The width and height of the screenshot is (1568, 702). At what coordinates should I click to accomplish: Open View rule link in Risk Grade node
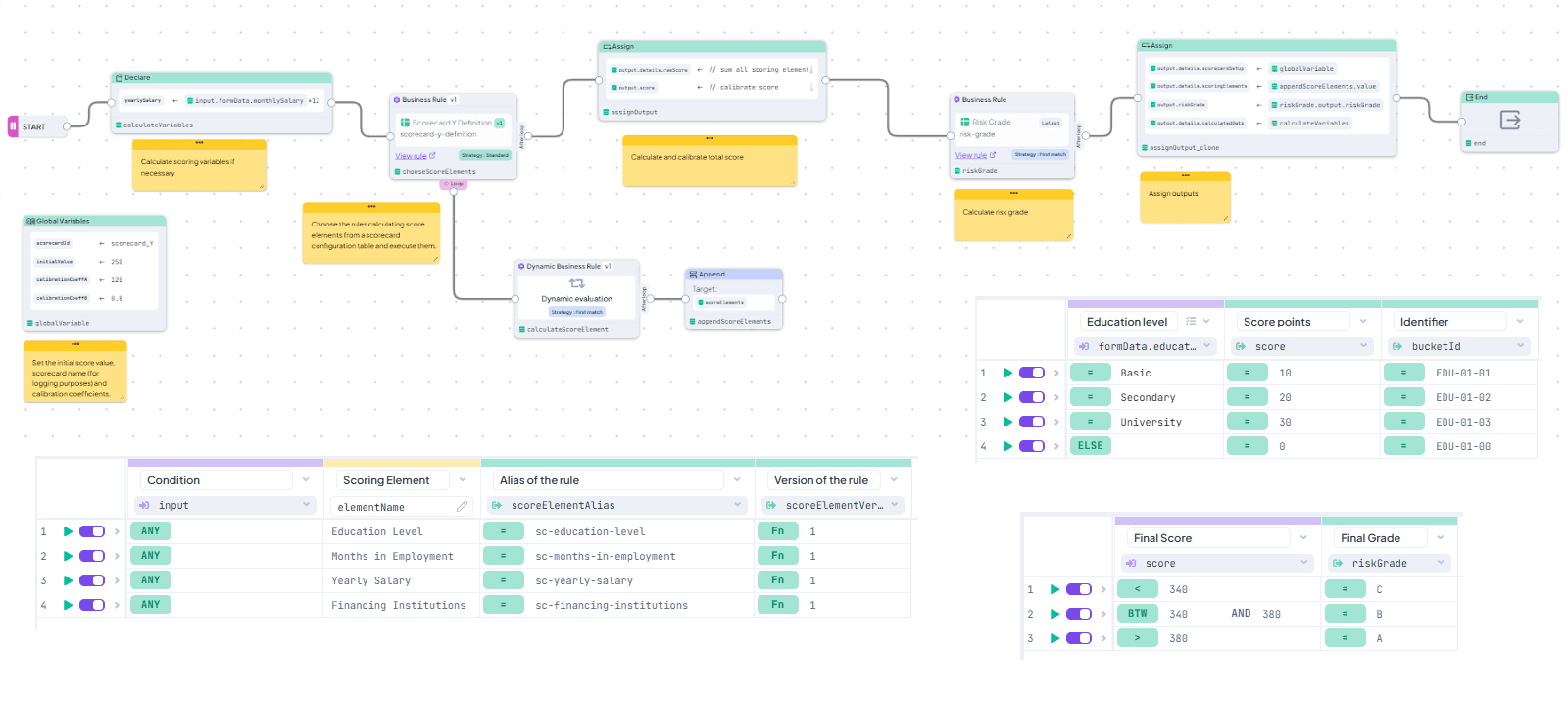(971, 155)
